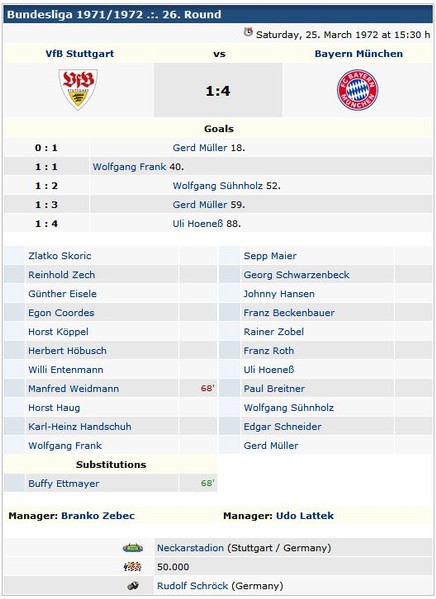Viewport: 436px width, 599px height.
Task: Open Uli Hoeneß goal entry at 88.
Action: click(198, 224)
